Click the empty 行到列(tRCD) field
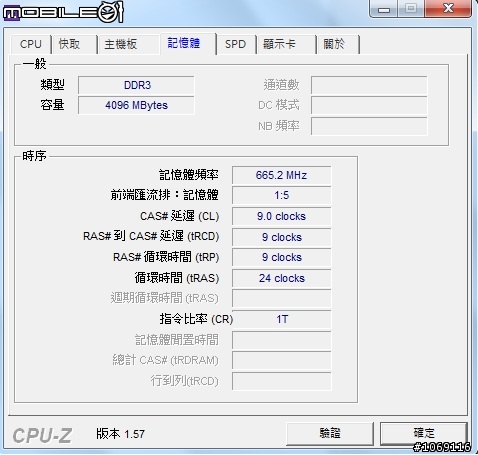The height and width of the screenshot is (455, 478). [282, 381]
